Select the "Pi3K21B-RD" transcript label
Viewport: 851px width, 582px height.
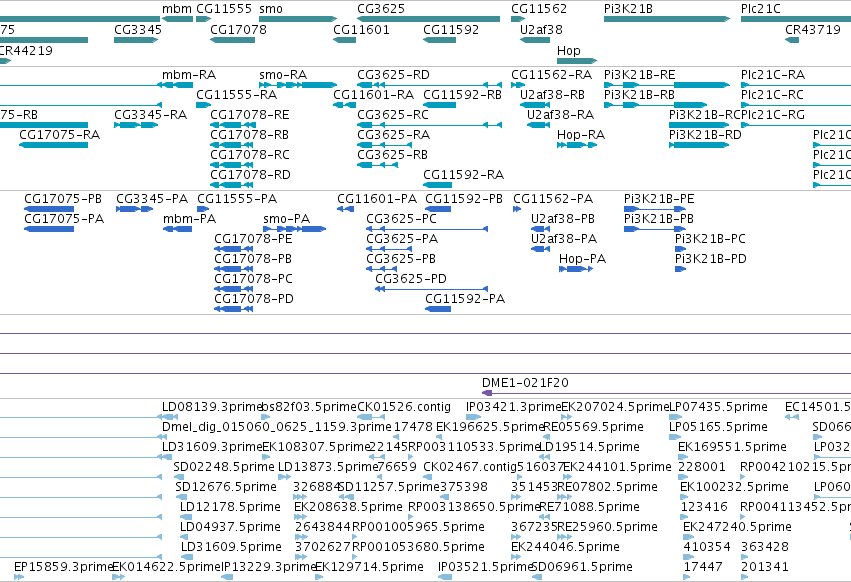coord(705,135)
